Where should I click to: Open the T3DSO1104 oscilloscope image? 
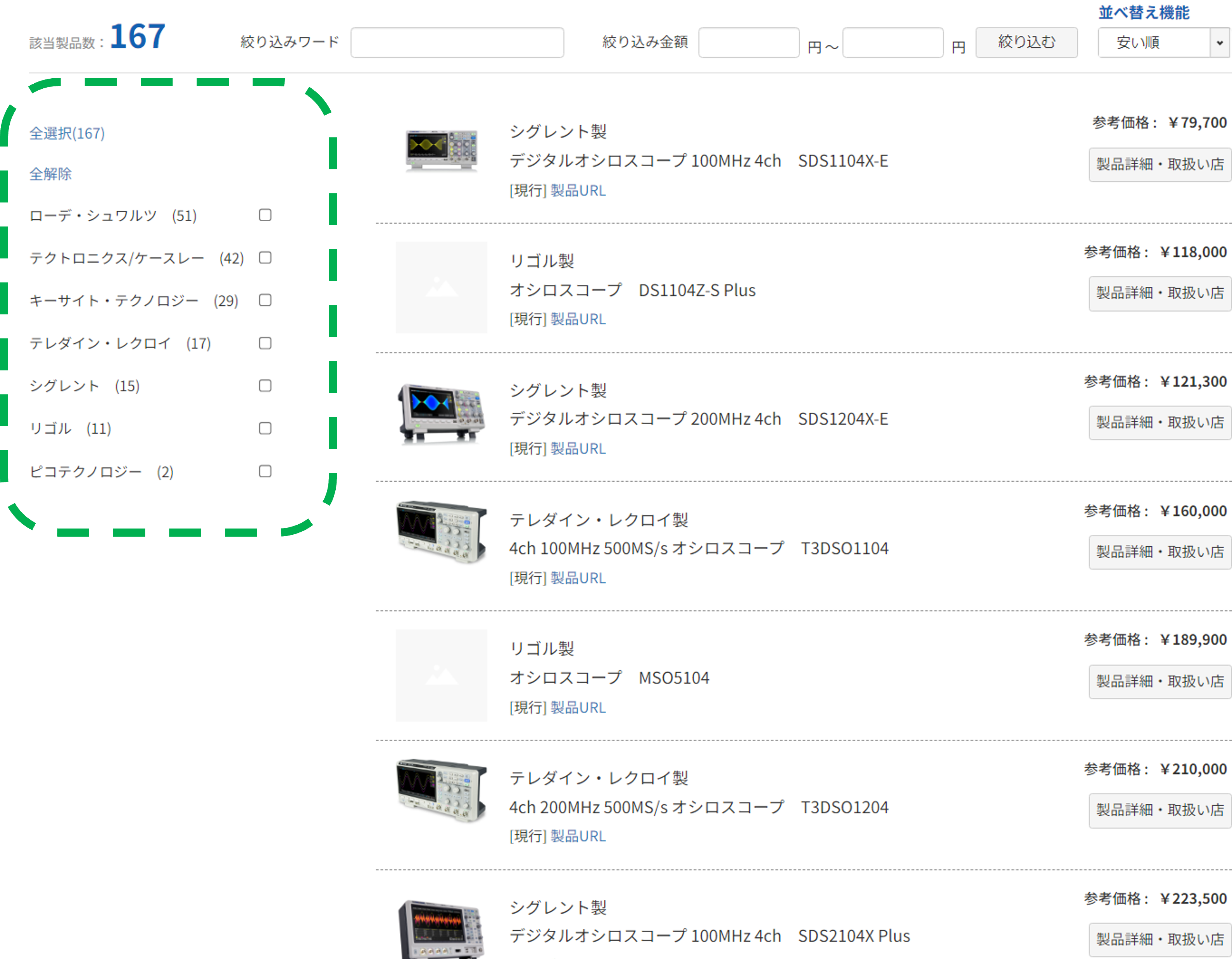441,531
